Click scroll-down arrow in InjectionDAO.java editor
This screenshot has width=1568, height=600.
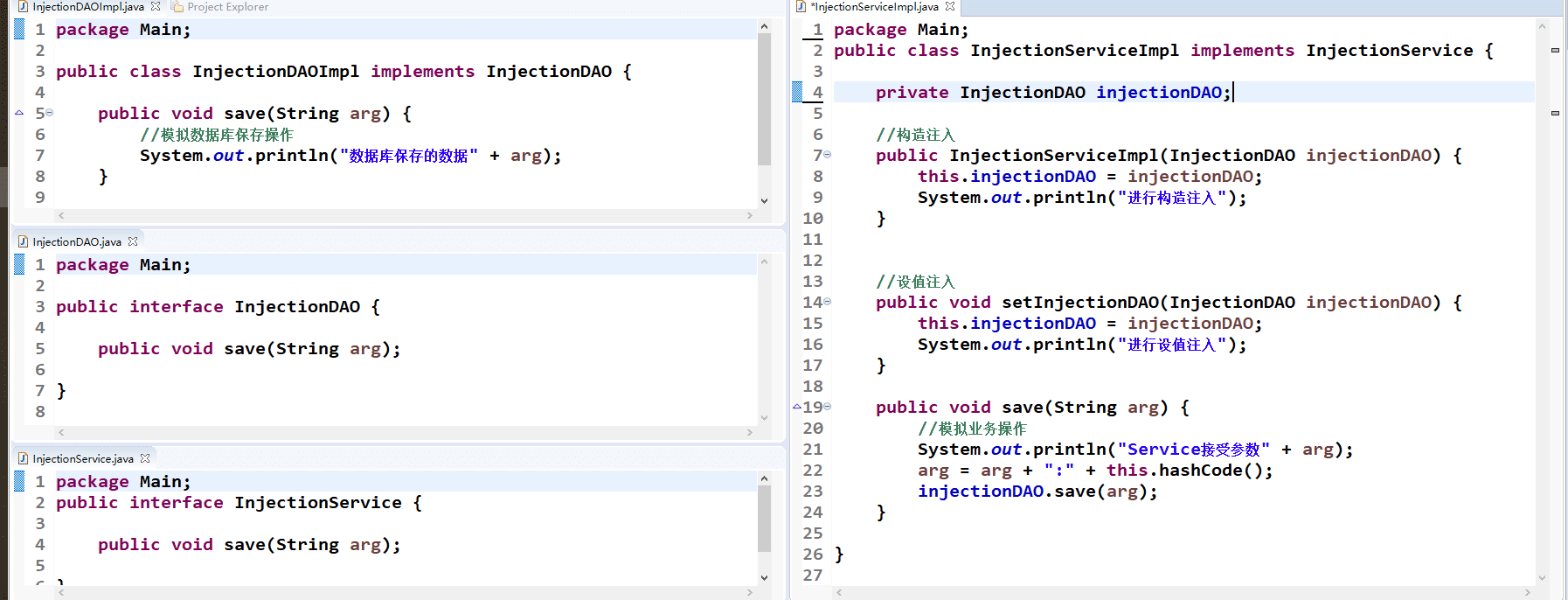coord(764,417)
